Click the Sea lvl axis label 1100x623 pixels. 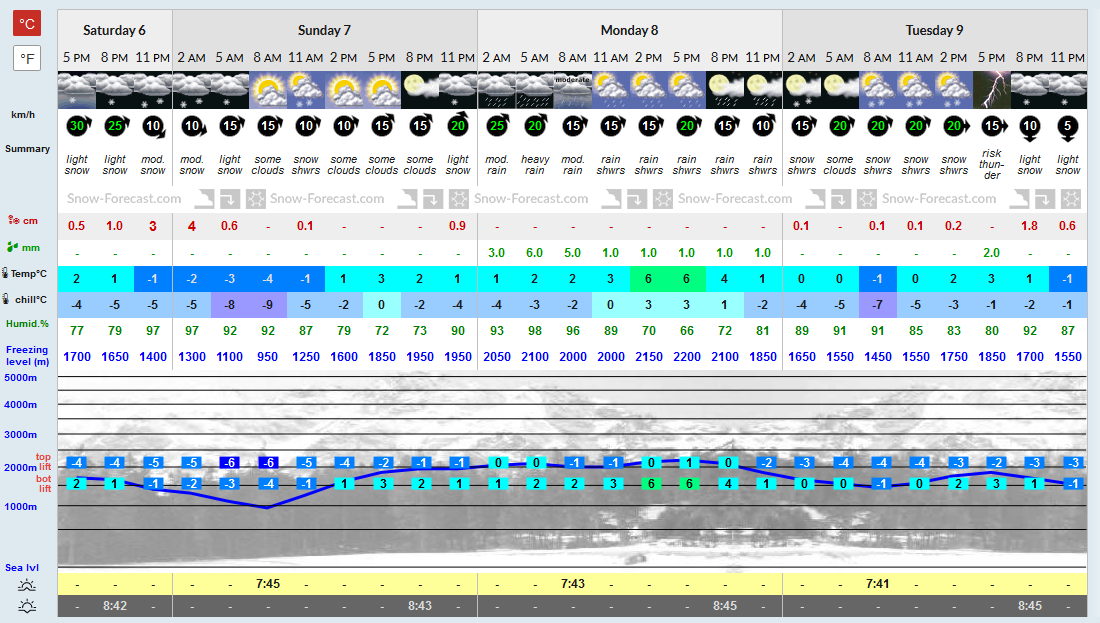pos(22,568)
